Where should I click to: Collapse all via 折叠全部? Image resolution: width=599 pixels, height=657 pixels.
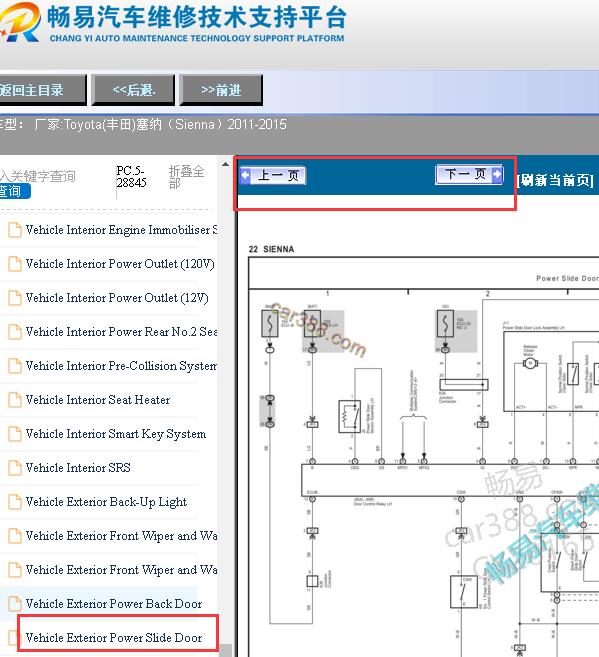[186, 178]
